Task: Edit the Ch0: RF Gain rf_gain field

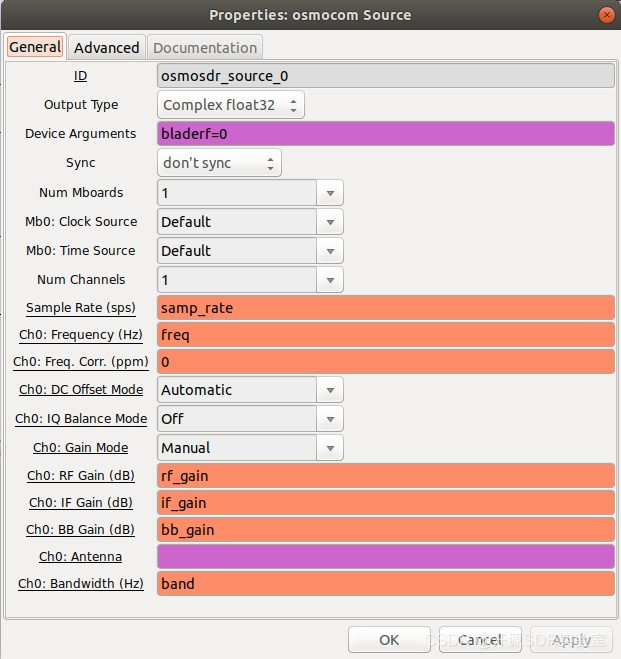Action: [386, 476]
